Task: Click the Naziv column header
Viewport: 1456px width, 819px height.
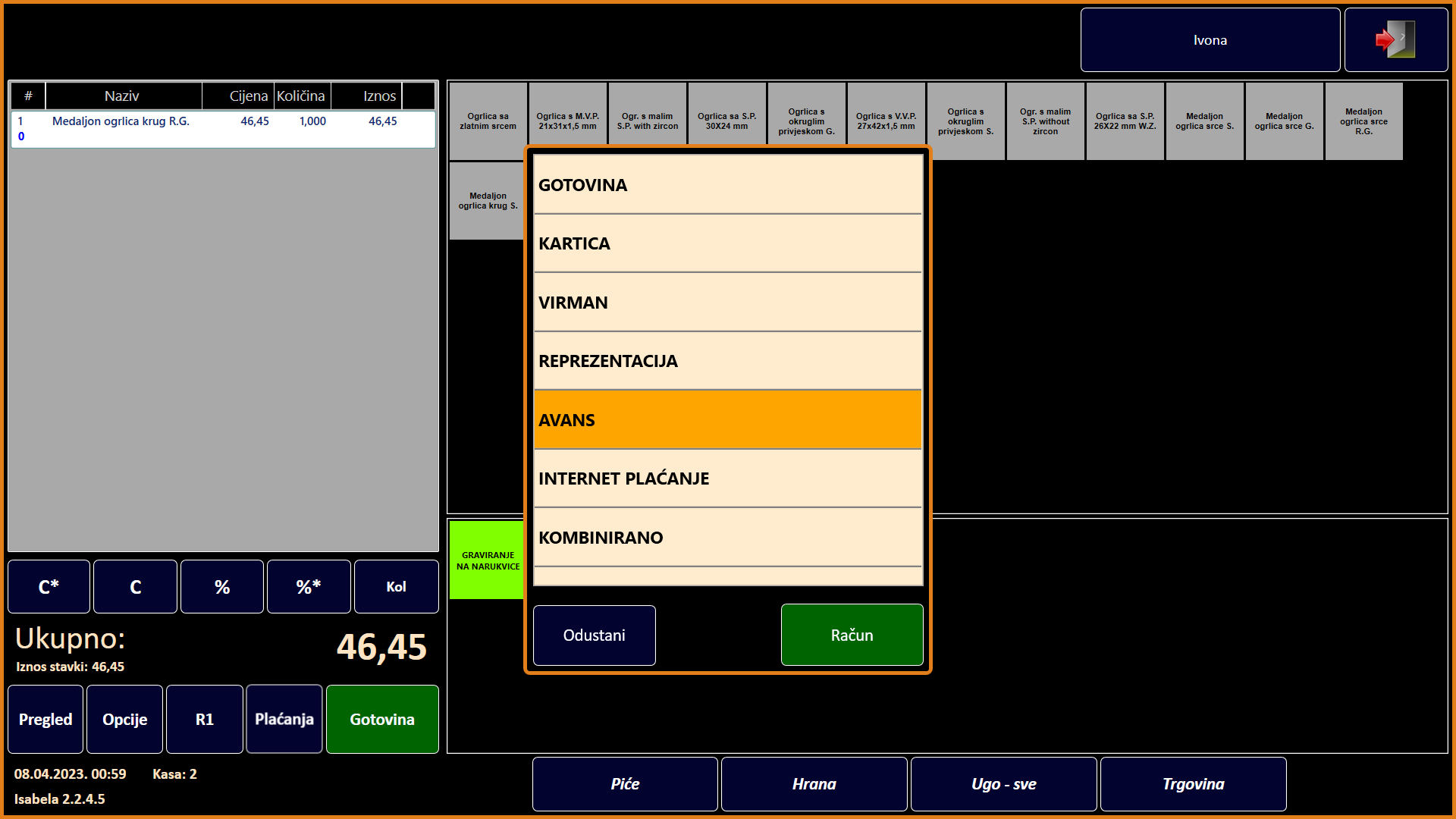Action: click(x=122, y=96)
